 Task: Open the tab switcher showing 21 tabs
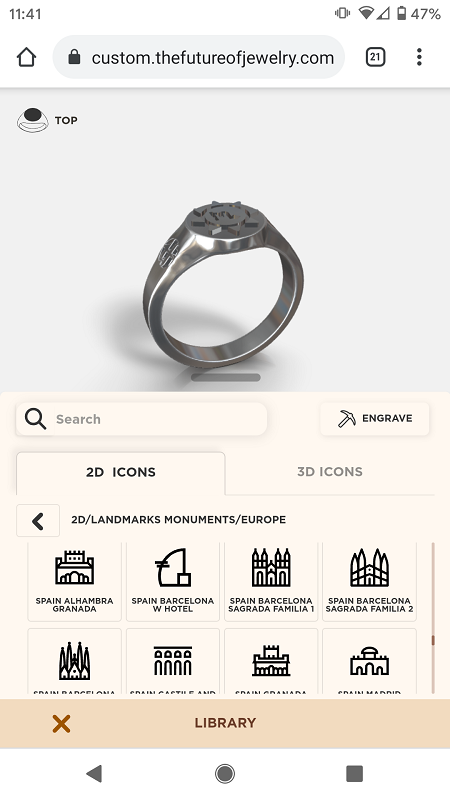pos(375,57)
